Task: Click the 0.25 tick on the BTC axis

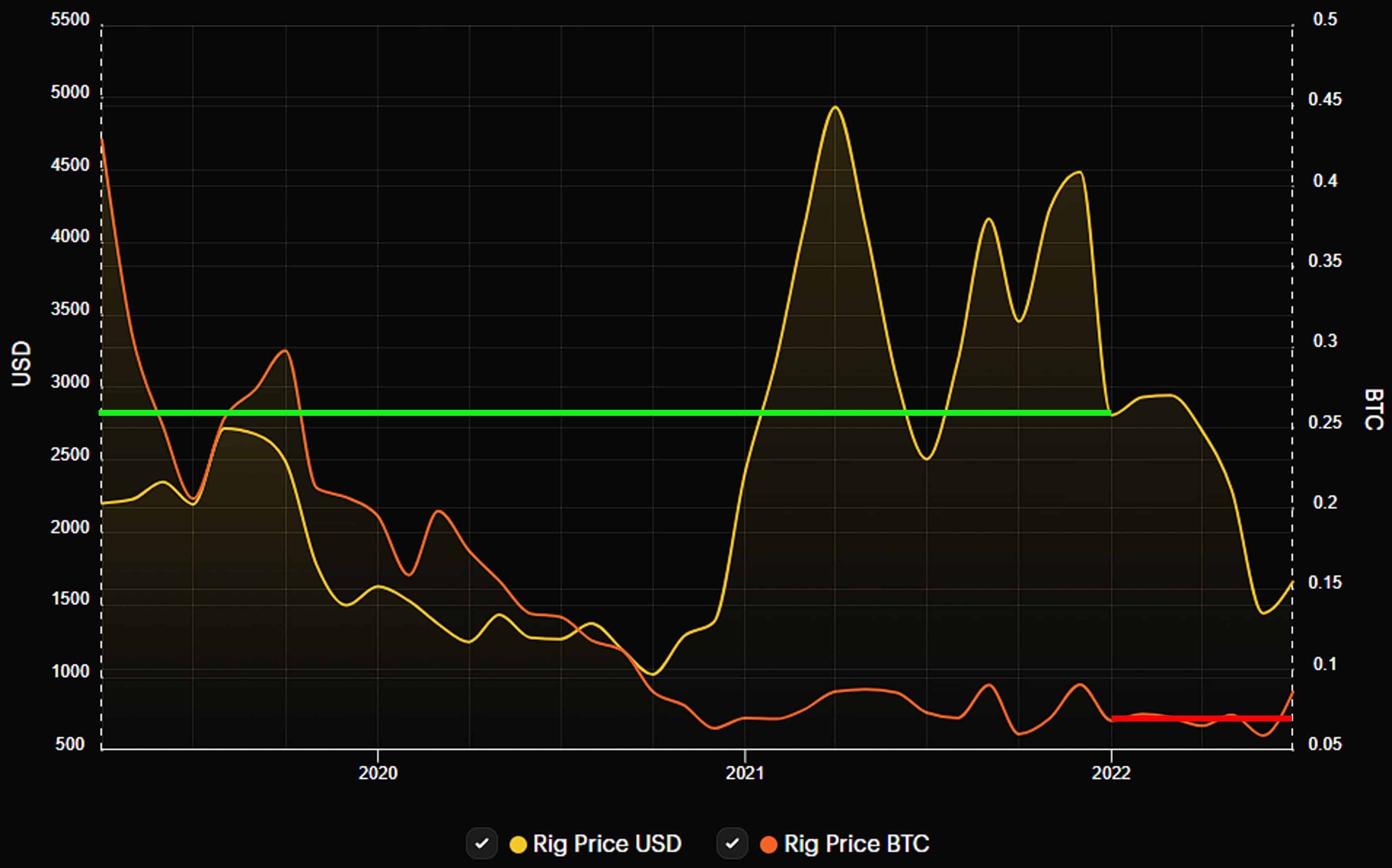Action: 1325,423
